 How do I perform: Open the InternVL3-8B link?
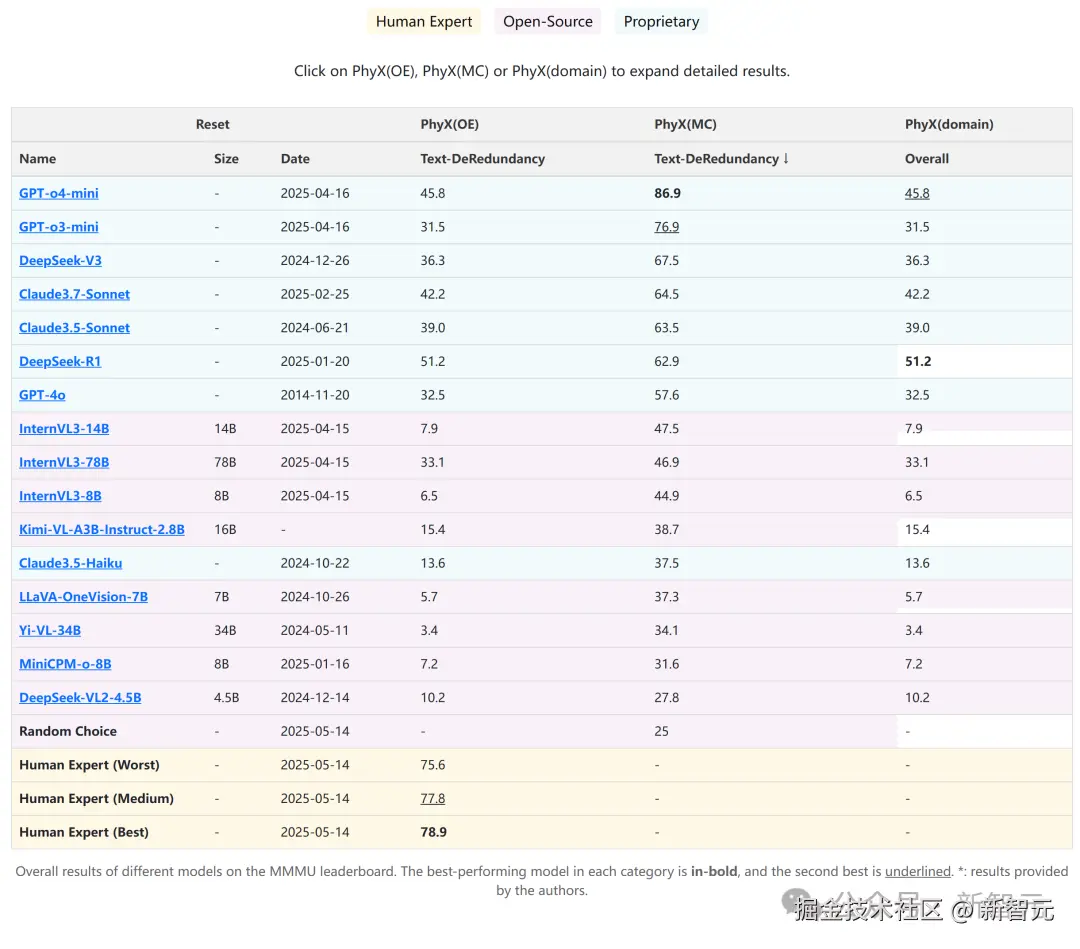60,497
